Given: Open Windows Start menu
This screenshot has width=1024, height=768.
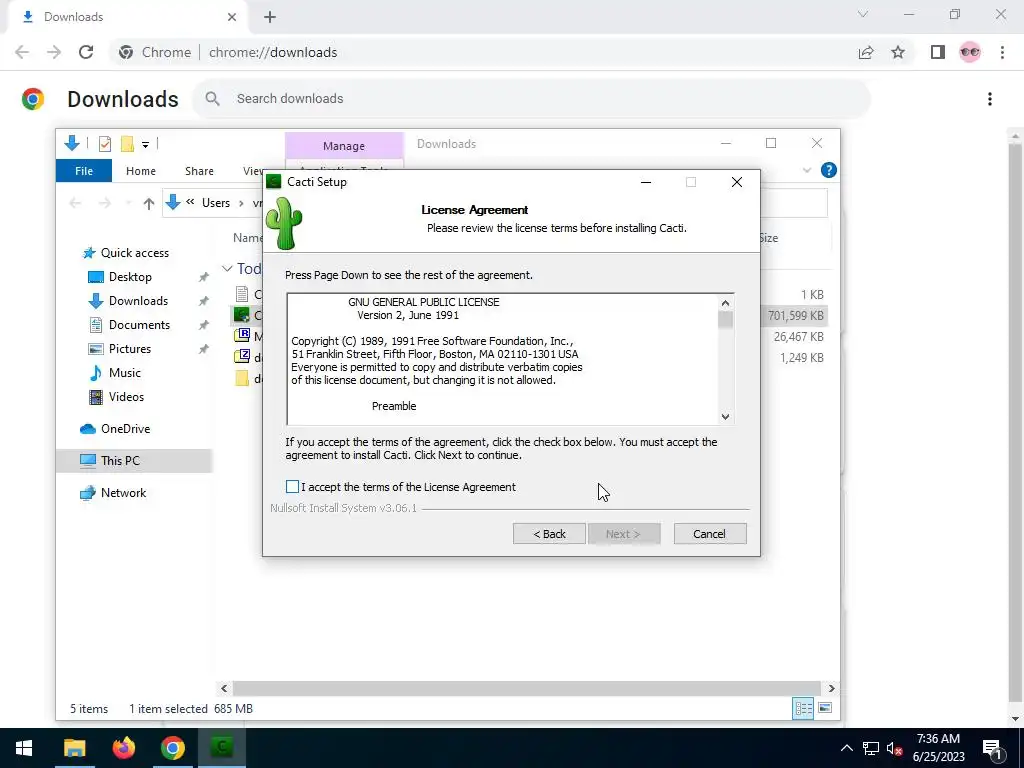Looking at the screenshot, I should (x=24, y=748).
